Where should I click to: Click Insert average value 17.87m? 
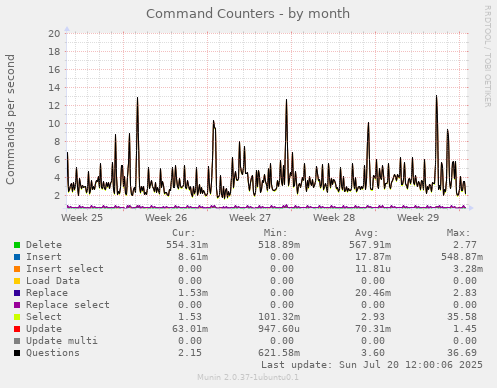coord(373,257)
